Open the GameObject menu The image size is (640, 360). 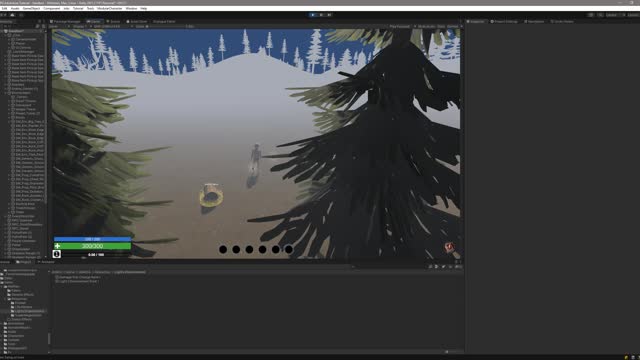click(x=31, y=8)
